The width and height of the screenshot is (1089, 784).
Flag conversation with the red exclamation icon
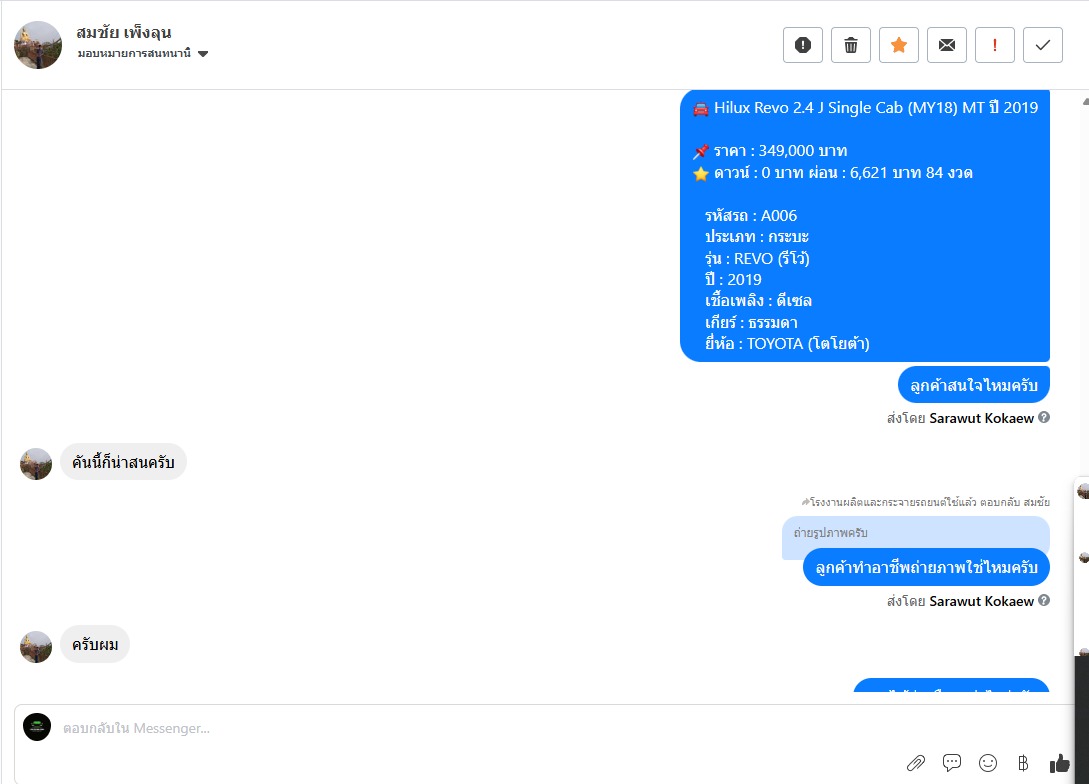(x=995, y=45)
